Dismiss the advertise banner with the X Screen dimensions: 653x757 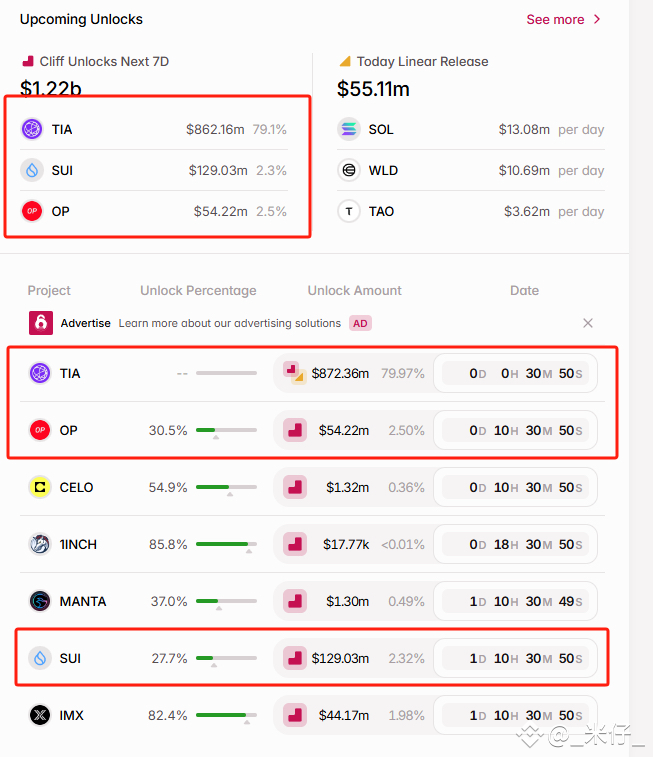coord(587,323)
